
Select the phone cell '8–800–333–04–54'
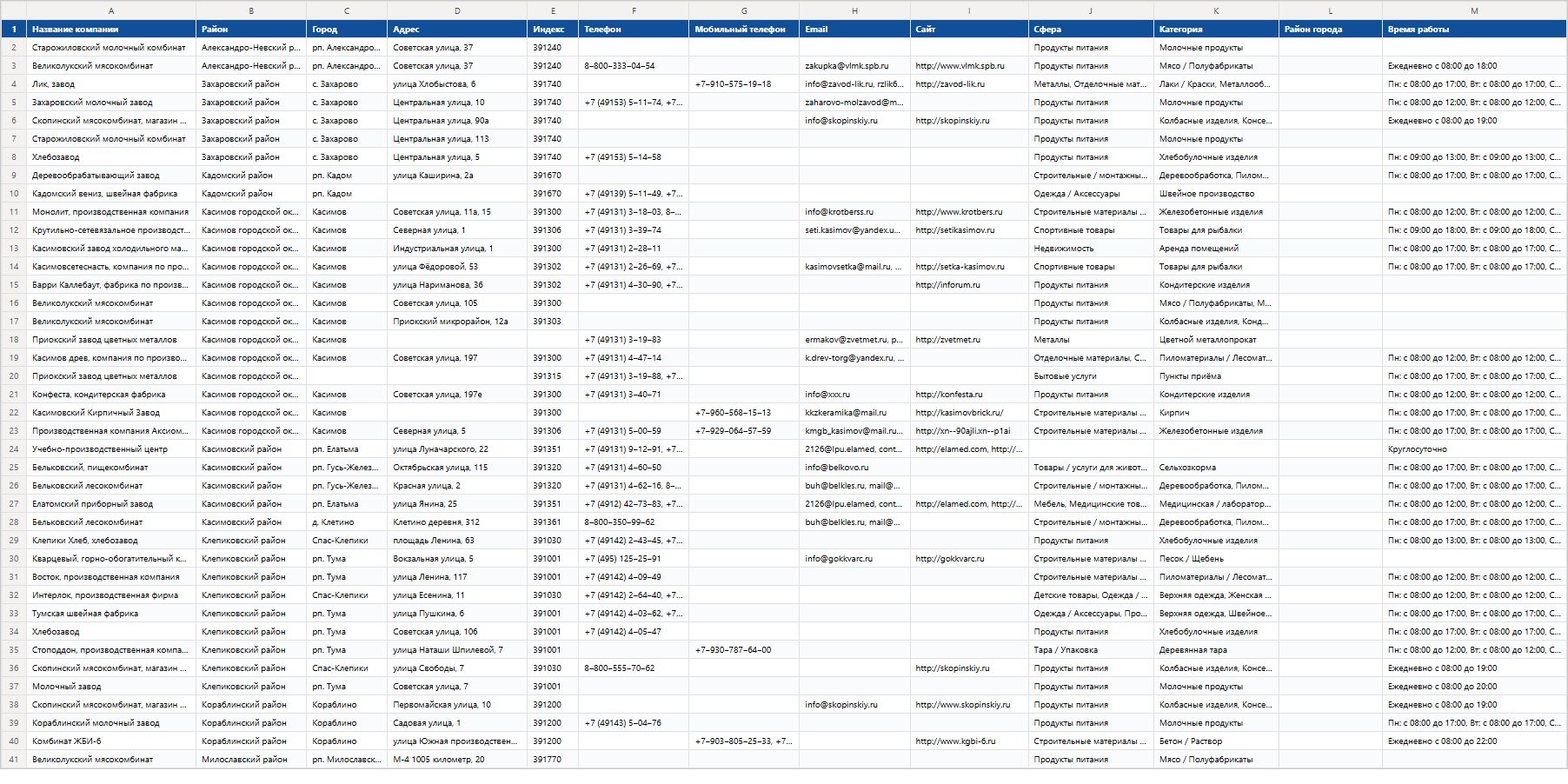tap(634, 66)
